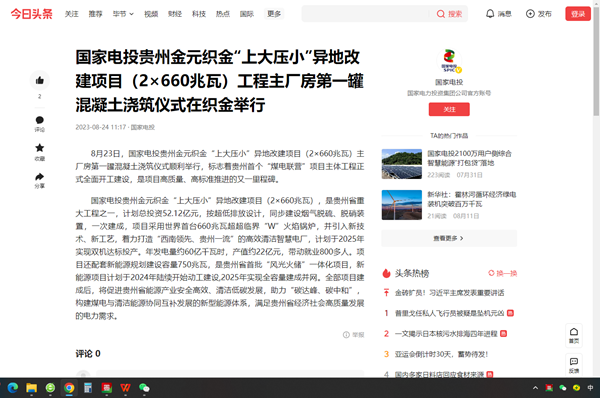Open File Explorer from taskbar

(31, 388)
